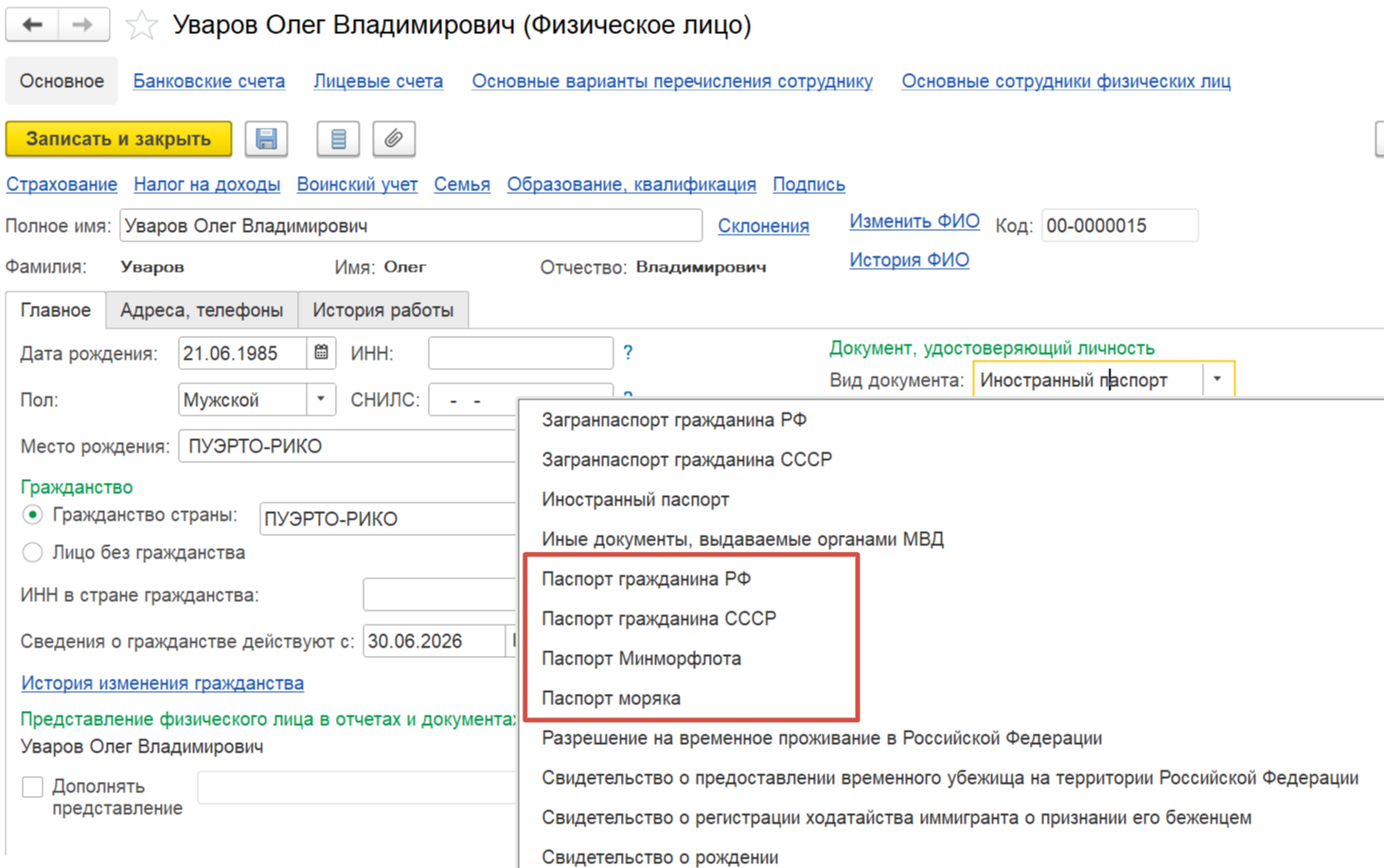
Task: Save the record with the floppy disk icon
Action: pos(266,139)
